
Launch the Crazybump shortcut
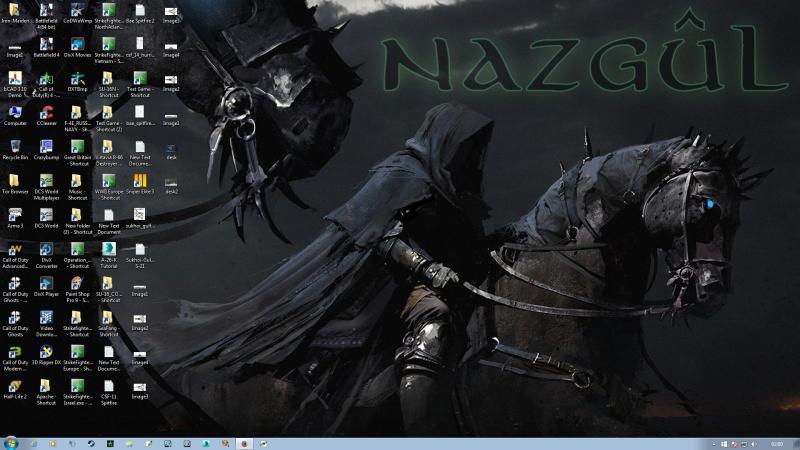(46, 150)
